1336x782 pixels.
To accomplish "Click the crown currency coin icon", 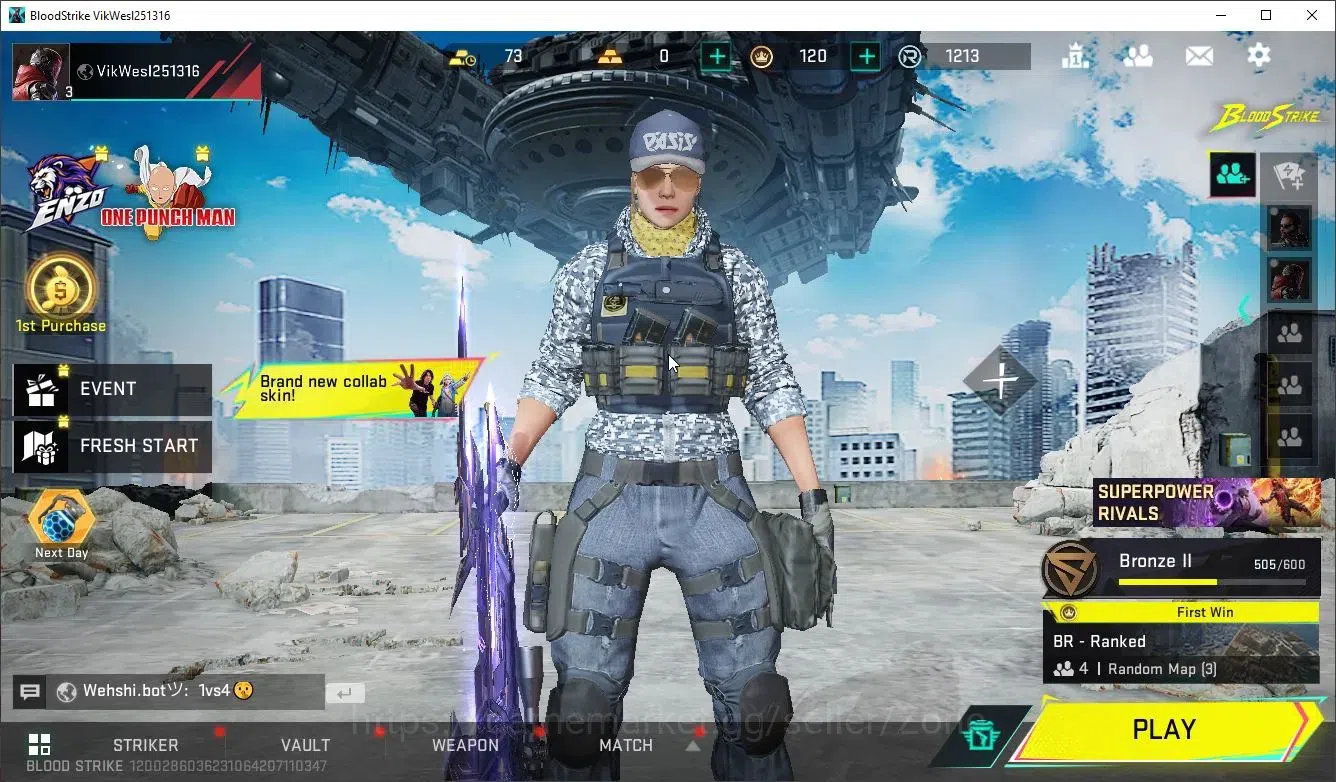I will [762, 57].
